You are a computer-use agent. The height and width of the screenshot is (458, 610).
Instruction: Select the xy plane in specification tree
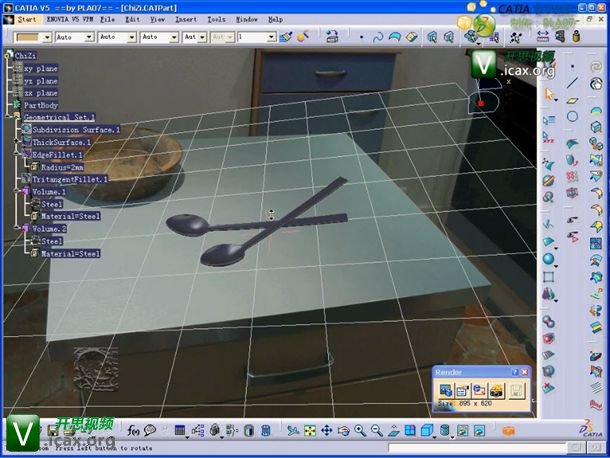pyautogui.click(x=41, y=68)
